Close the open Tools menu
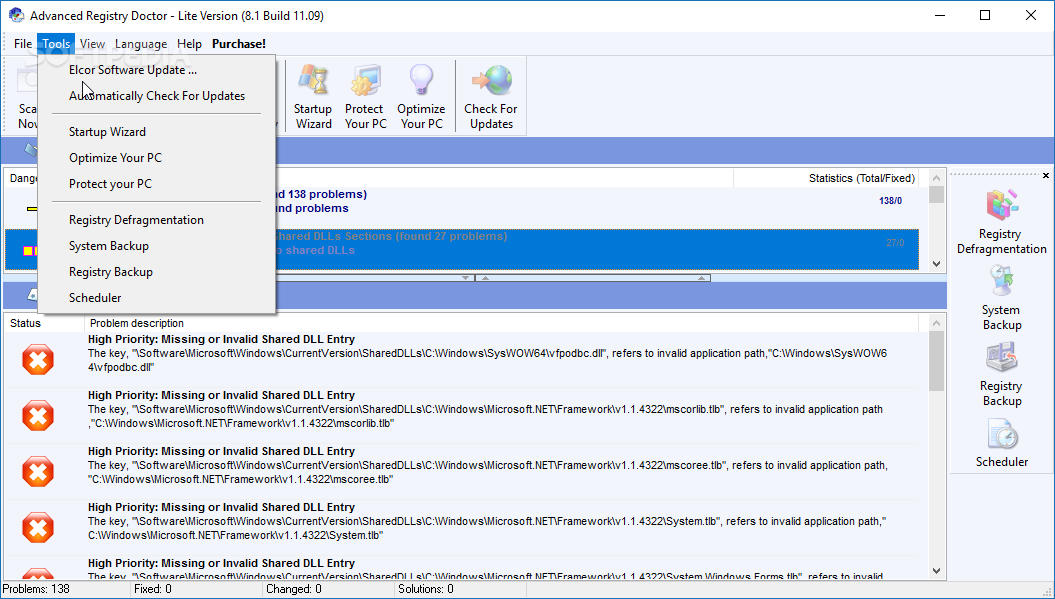Screen dimensions: 1055x599 [56, 44]
